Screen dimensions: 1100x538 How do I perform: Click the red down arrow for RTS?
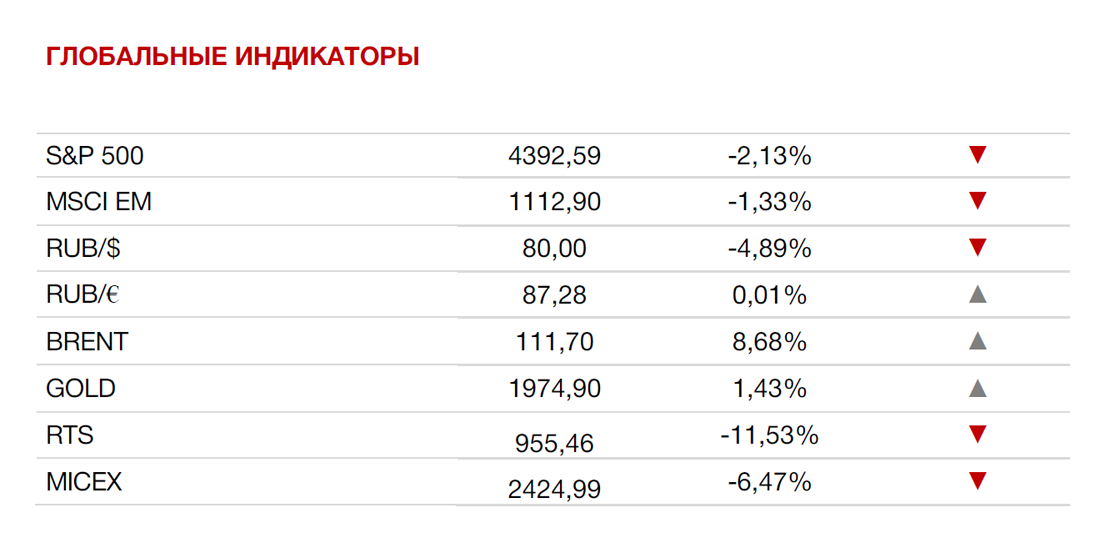tap(977, 434)
